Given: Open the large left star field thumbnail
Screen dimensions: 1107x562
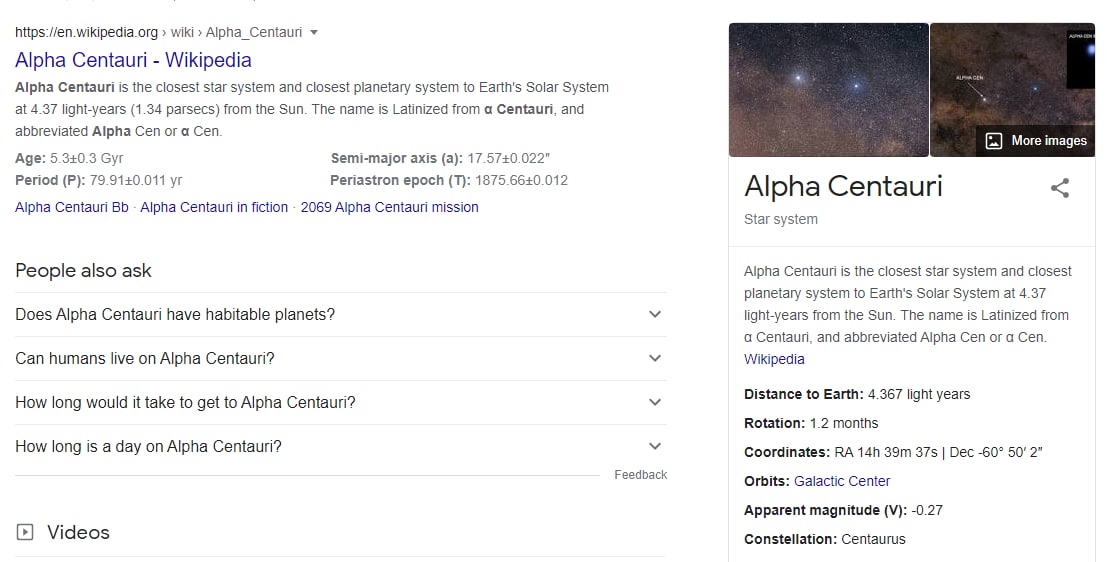Looking at the screenshot, I should point(828,90).
